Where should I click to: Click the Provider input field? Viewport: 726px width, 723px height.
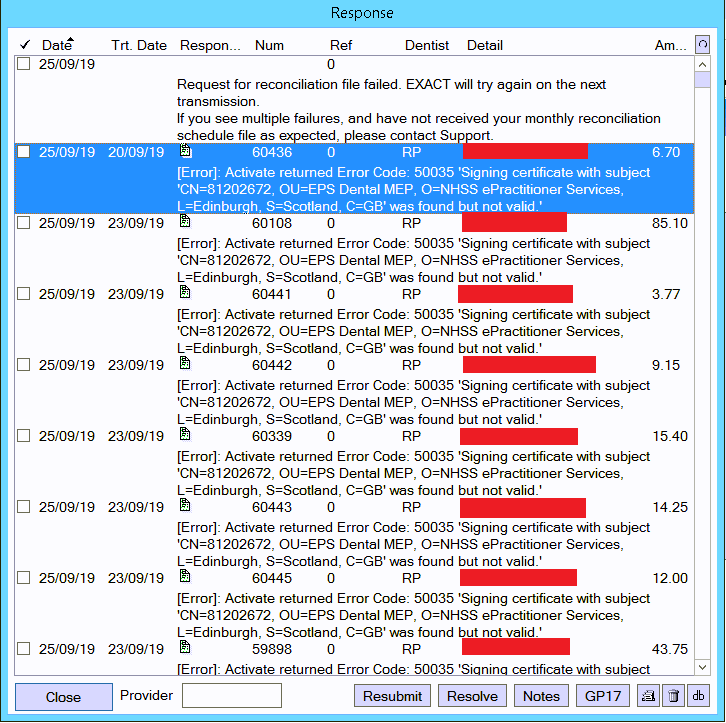pos(231,696)
